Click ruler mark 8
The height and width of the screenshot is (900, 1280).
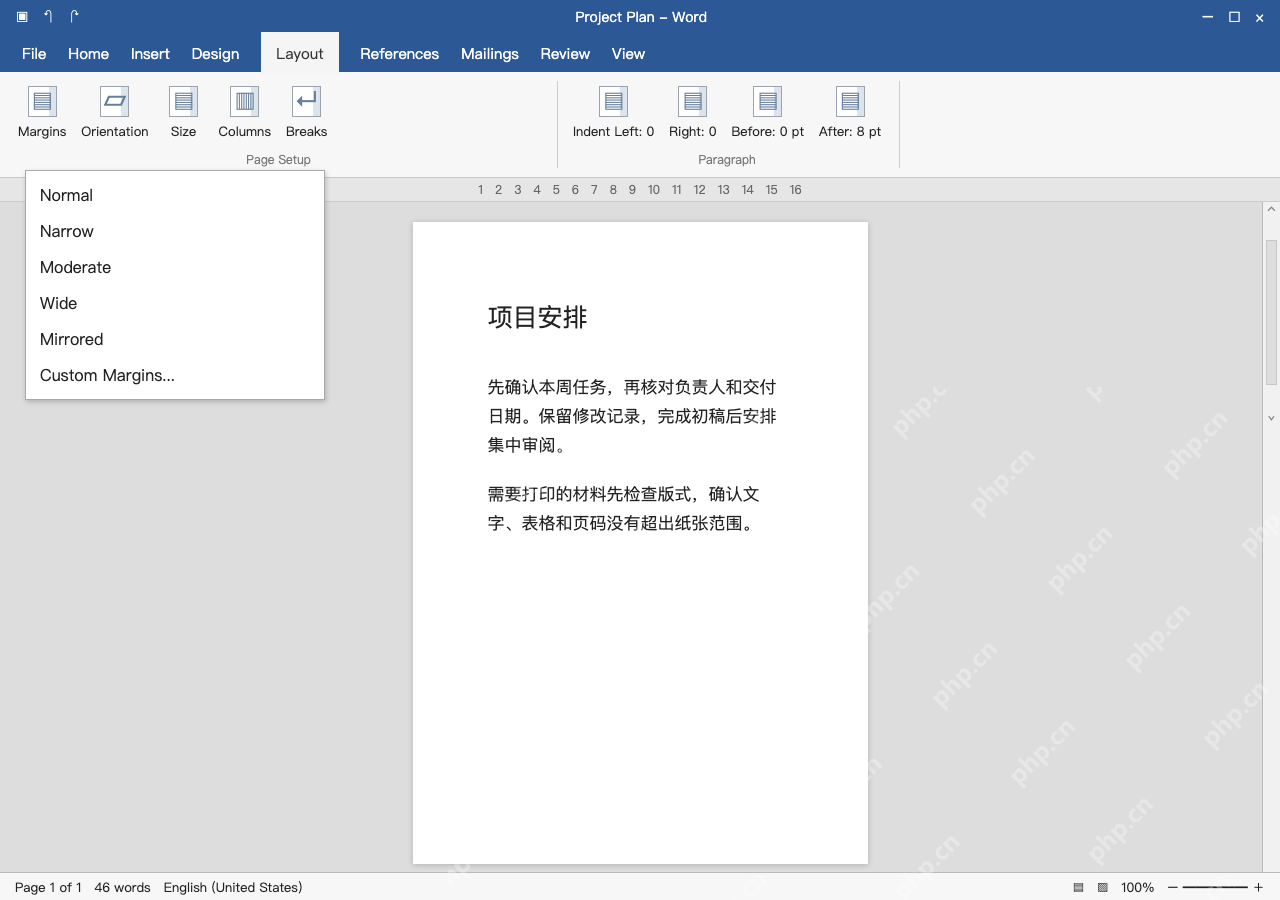tap(613, 190)
